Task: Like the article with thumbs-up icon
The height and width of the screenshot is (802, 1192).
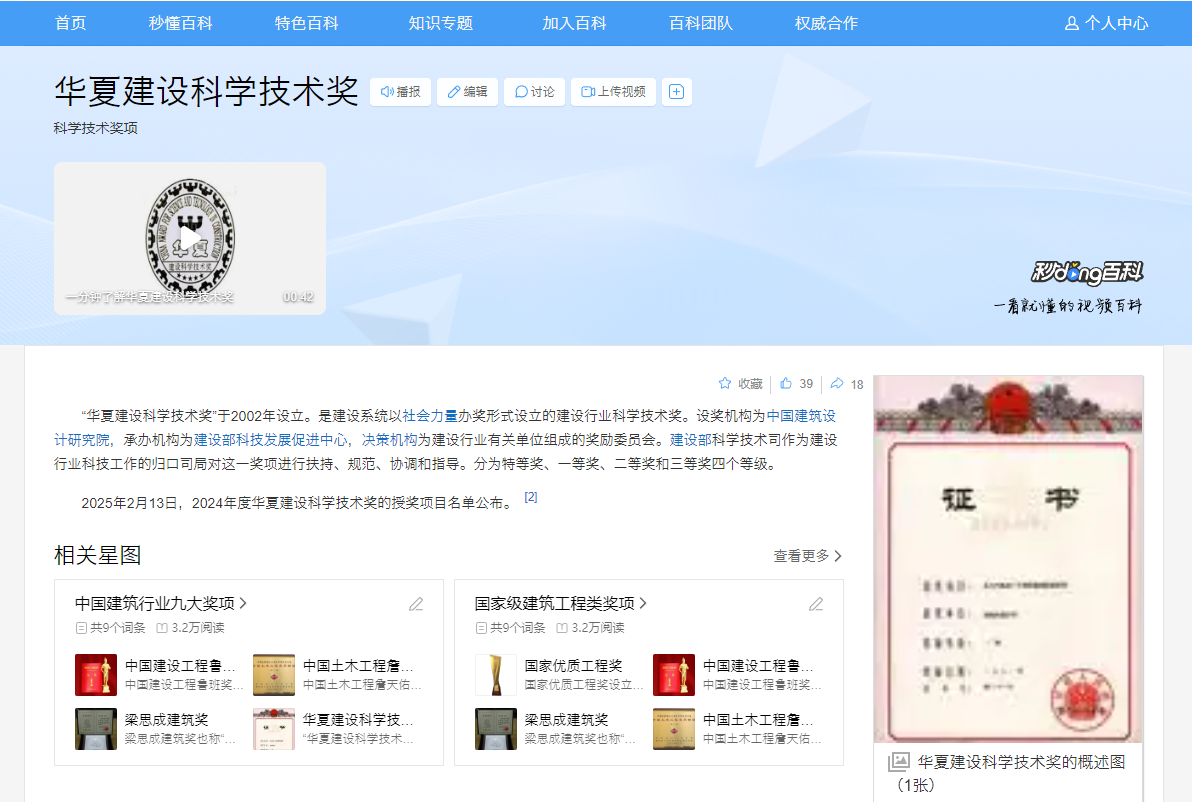Action: click(786, 384)
